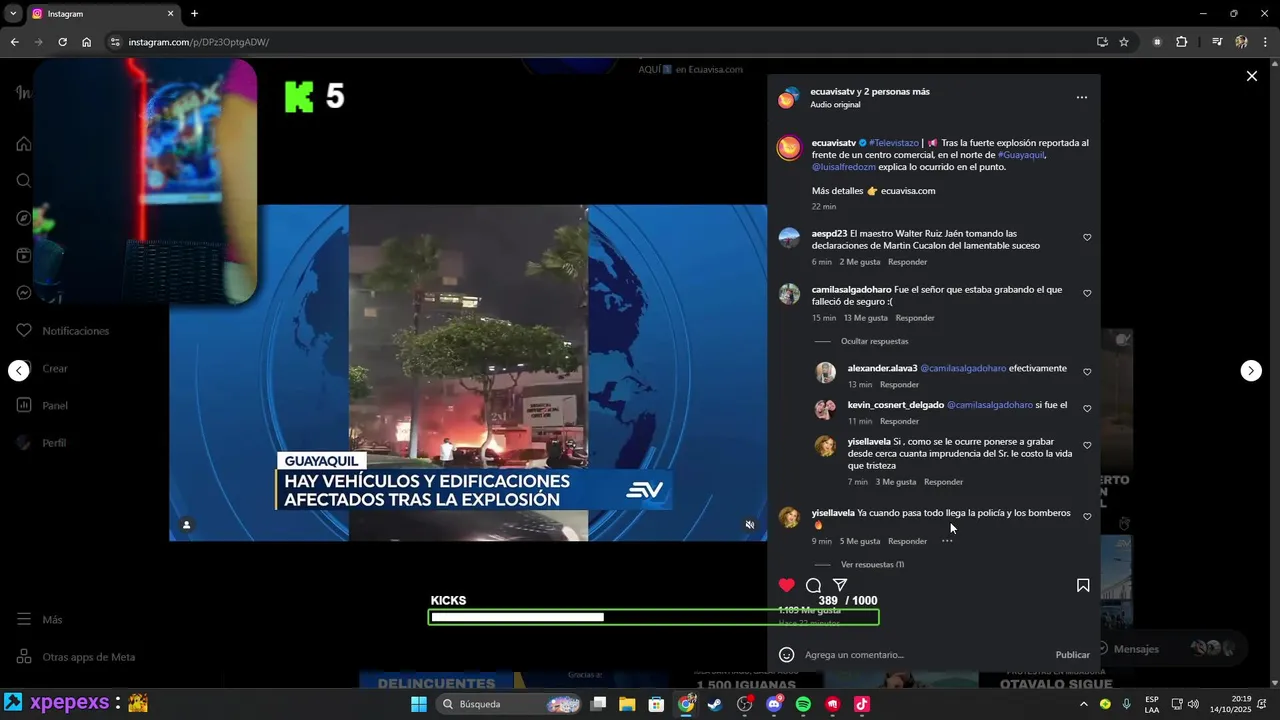Like yisellavela's comment about policía y bomberos
This screenshot has height=720, width=1280.
click(1087, 517)
